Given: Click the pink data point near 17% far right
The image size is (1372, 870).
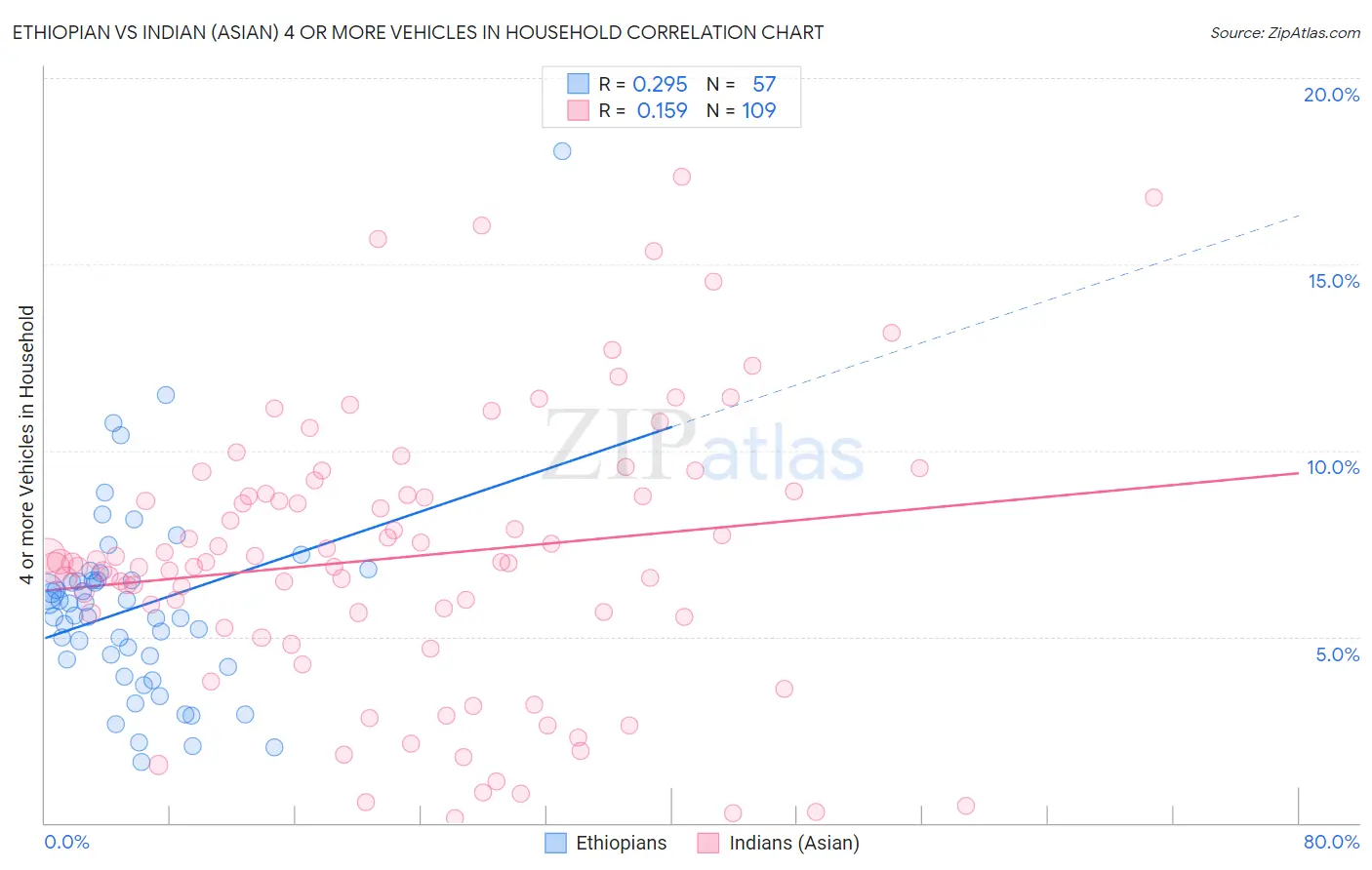Looking at the screenshot, I should [x=1153, y=197].
